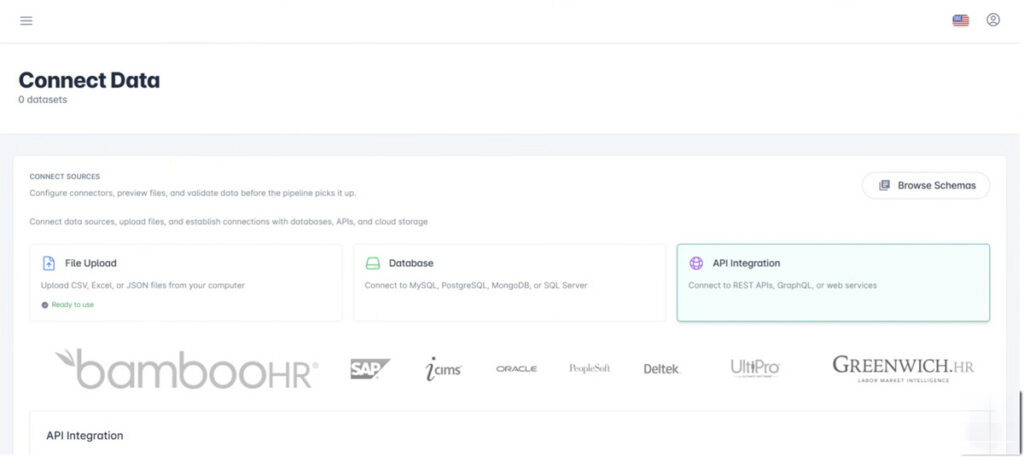This screenshot has width=1024, height=457.
Task: Open the user profile account icon
Action: tap(992, 20)
